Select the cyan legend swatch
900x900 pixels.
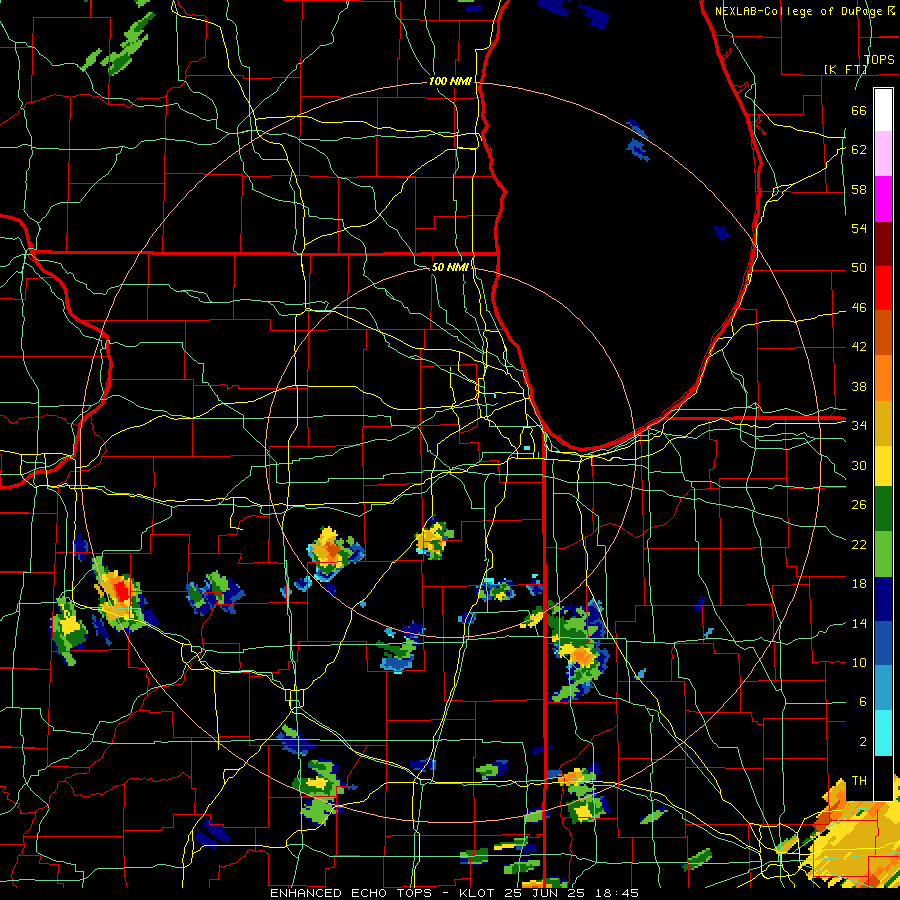click(883, 733)
